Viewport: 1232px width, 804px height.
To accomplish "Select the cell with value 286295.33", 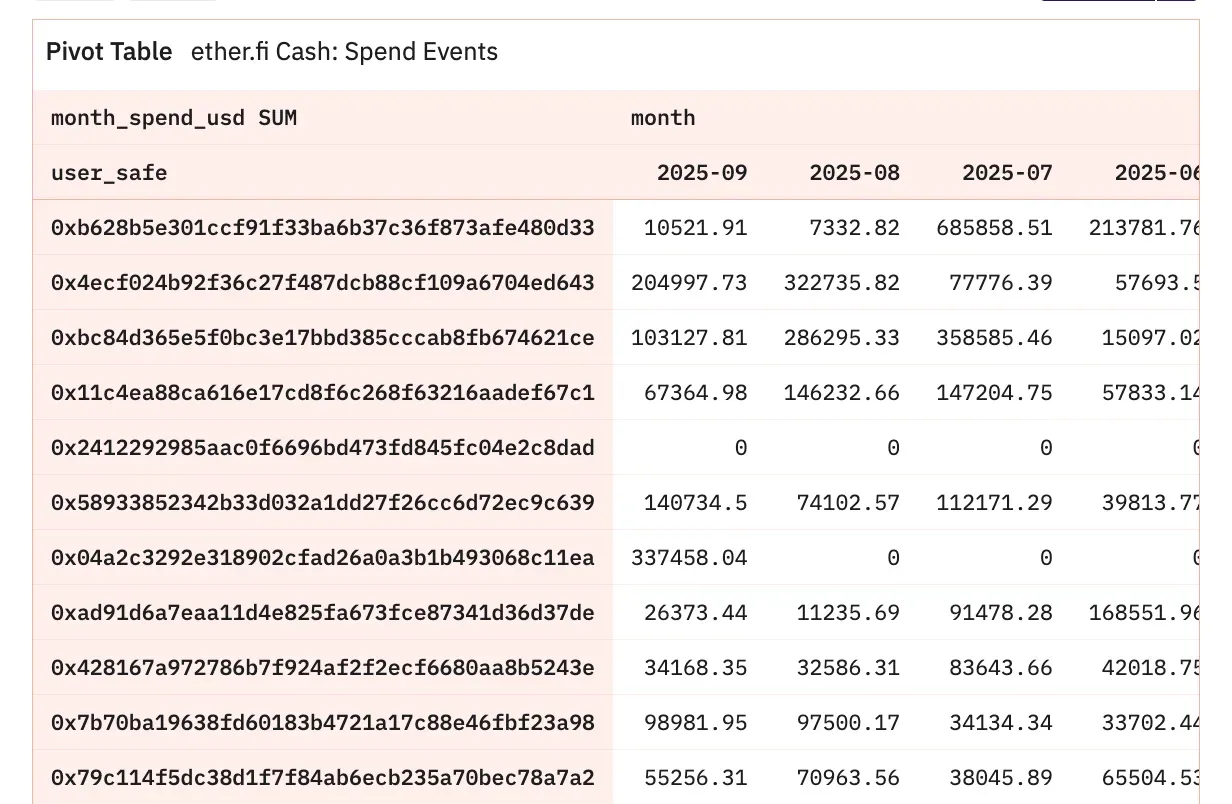I will pos(842,338).
